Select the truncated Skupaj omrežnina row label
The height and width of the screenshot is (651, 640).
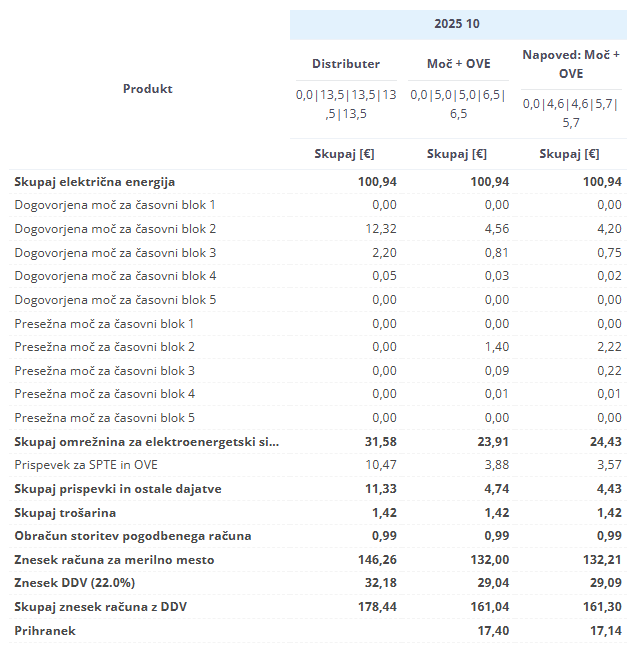tap(147, 441)
